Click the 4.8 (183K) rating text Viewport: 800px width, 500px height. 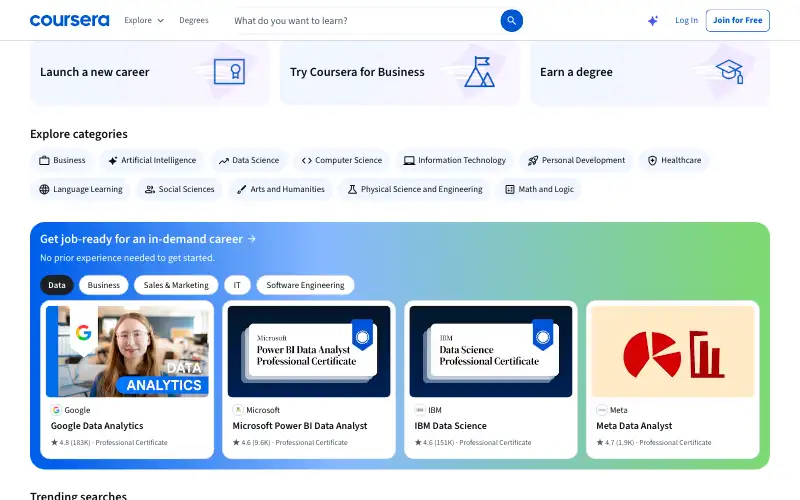click(74, 442)
